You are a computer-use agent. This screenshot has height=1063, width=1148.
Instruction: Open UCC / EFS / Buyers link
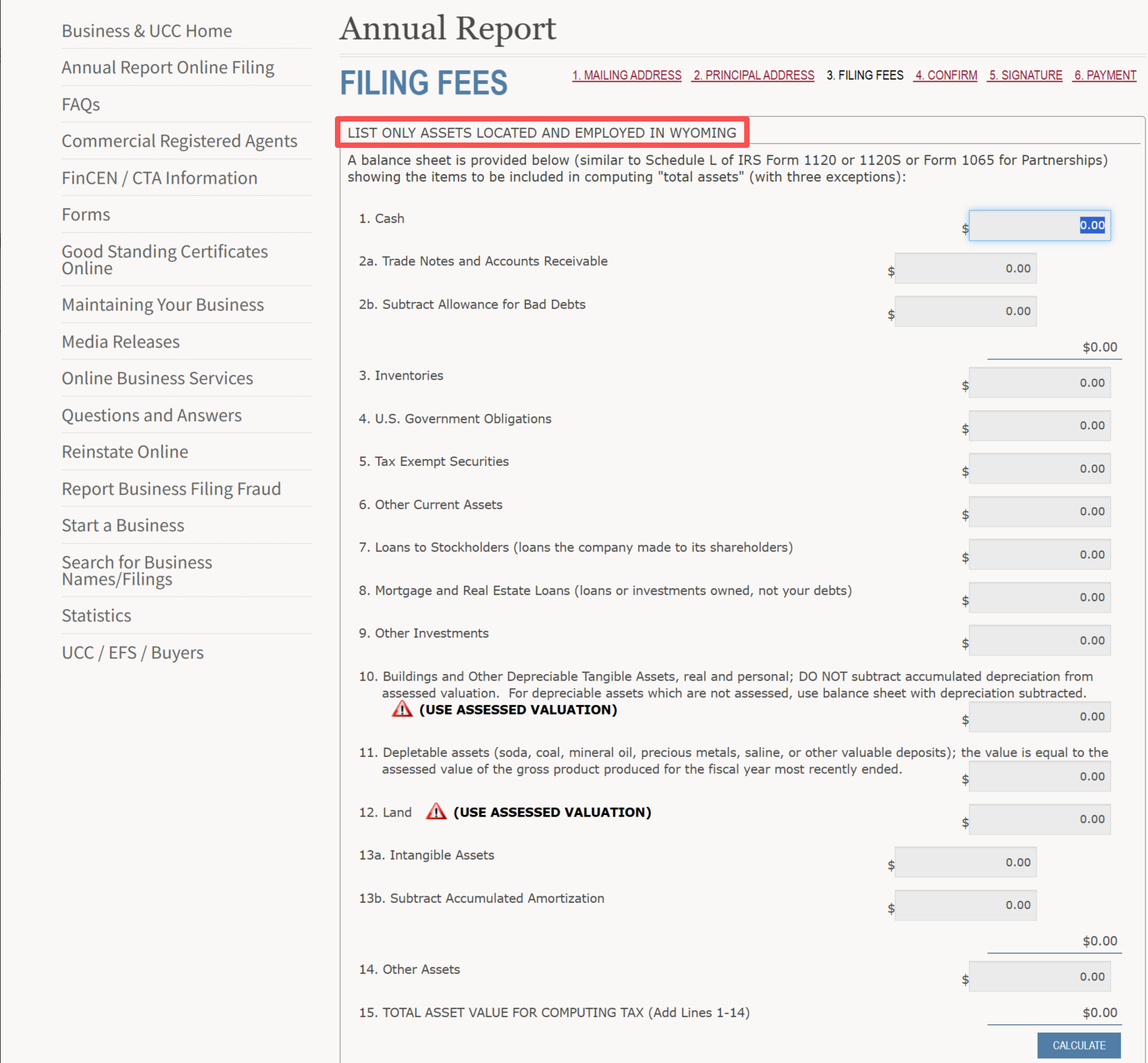pos(133,653)
